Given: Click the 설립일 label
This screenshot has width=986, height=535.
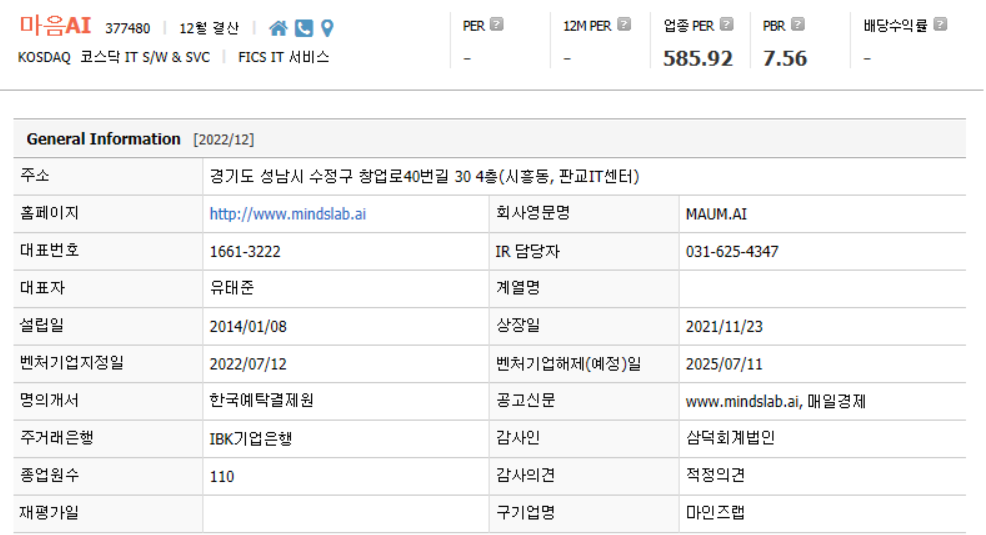Looking at the screenshot, I should point(42,325).
